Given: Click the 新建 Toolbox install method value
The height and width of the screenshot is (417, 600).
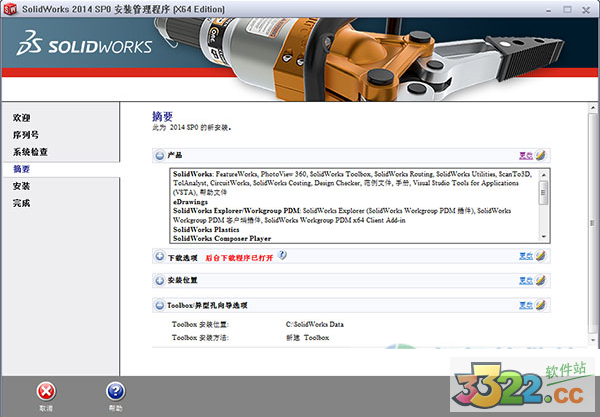Looking at the screenshot, I should (x=307, y=338).
